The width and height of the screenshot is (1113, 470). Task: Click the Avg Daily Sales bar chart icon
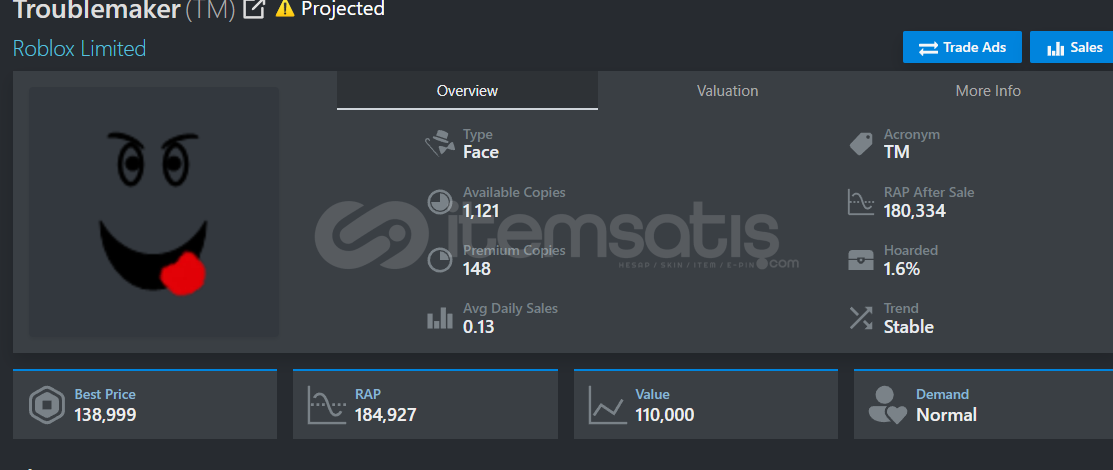pyautogui.click(x=439, y=318)
